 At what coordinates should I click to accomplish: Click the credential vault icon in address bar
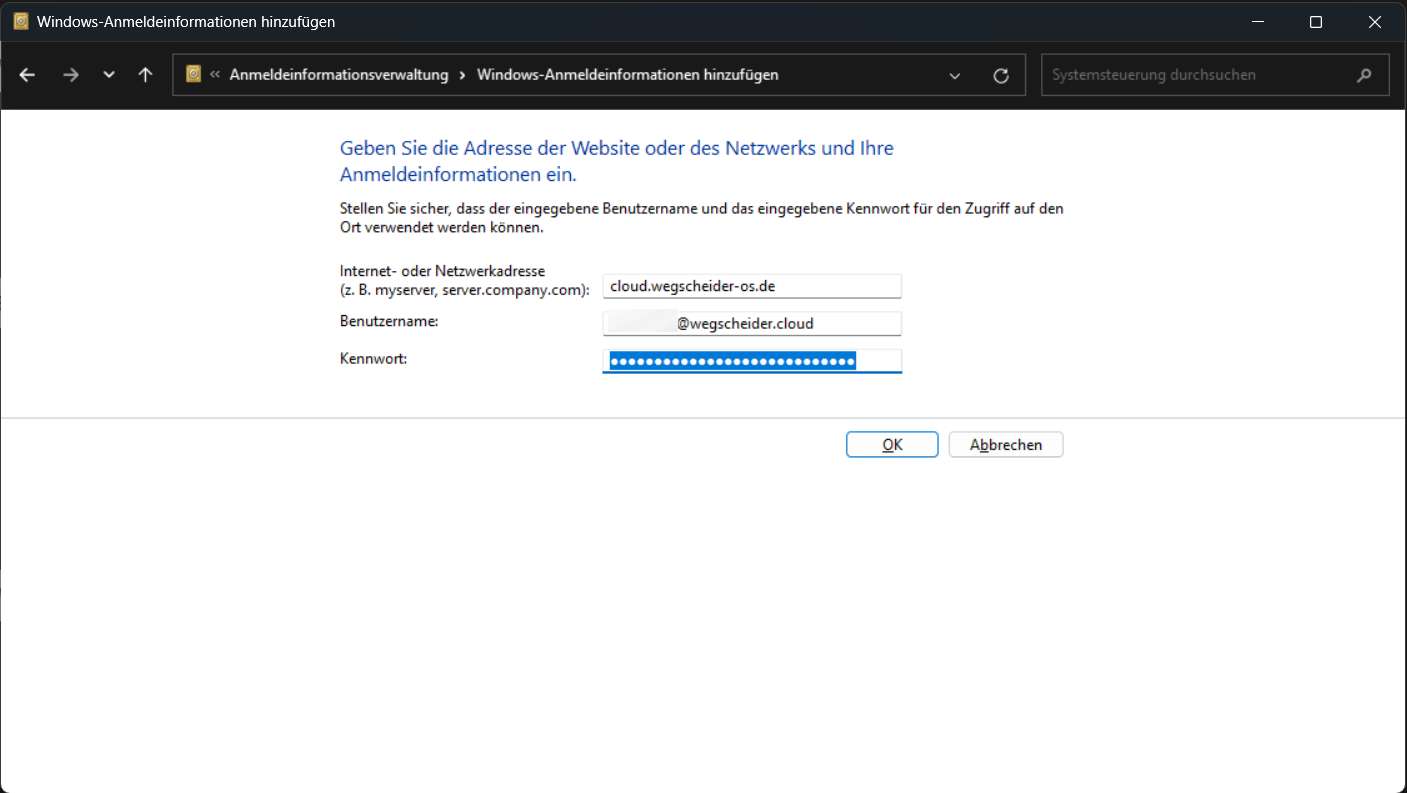tap(194, 74)
